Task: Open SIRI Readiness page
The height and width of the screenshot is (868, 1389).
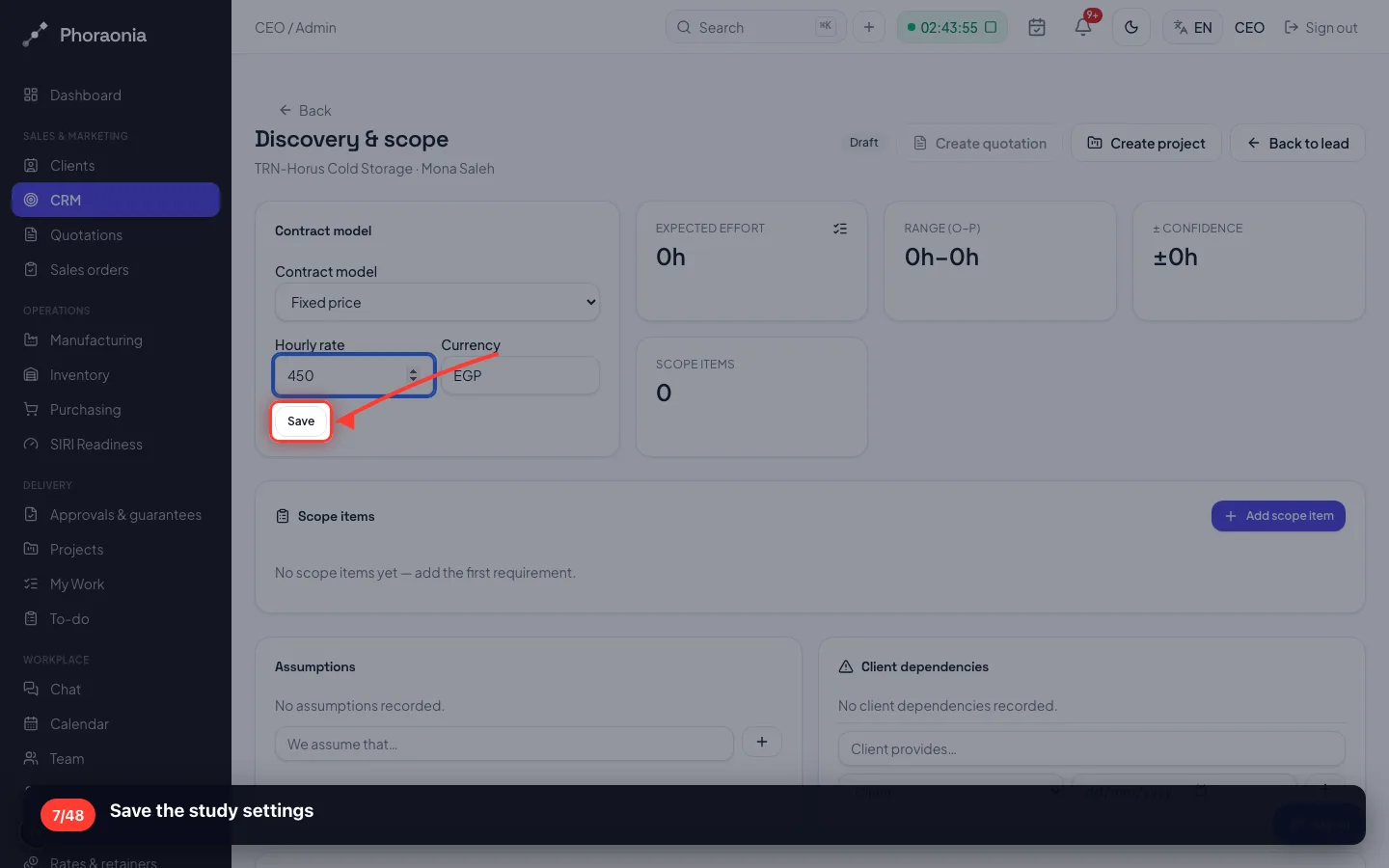Action: 116,445
